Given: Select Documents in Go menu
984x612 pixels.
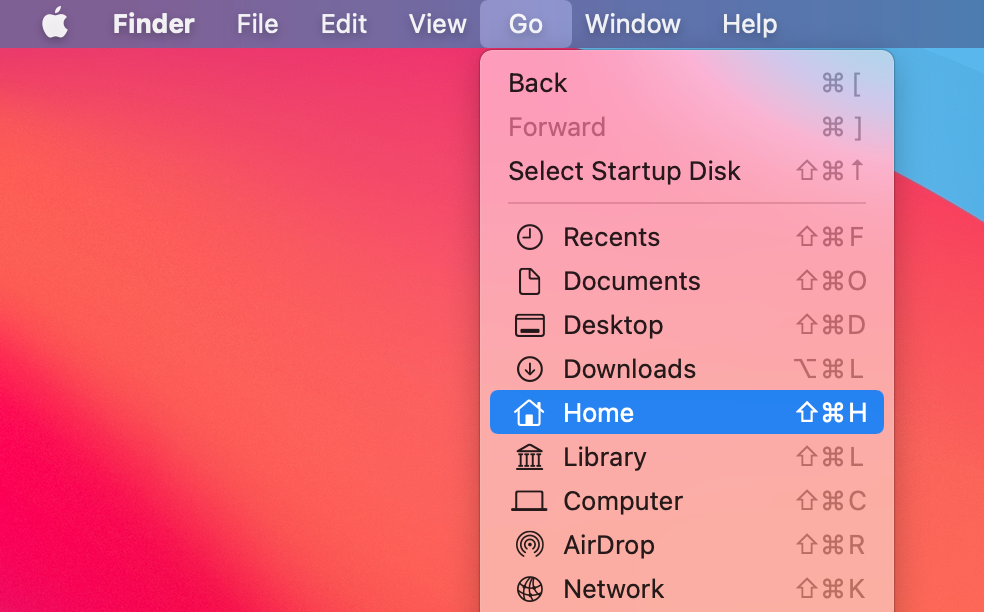Looking at the screenshot, I should click(x=687, y=281).
